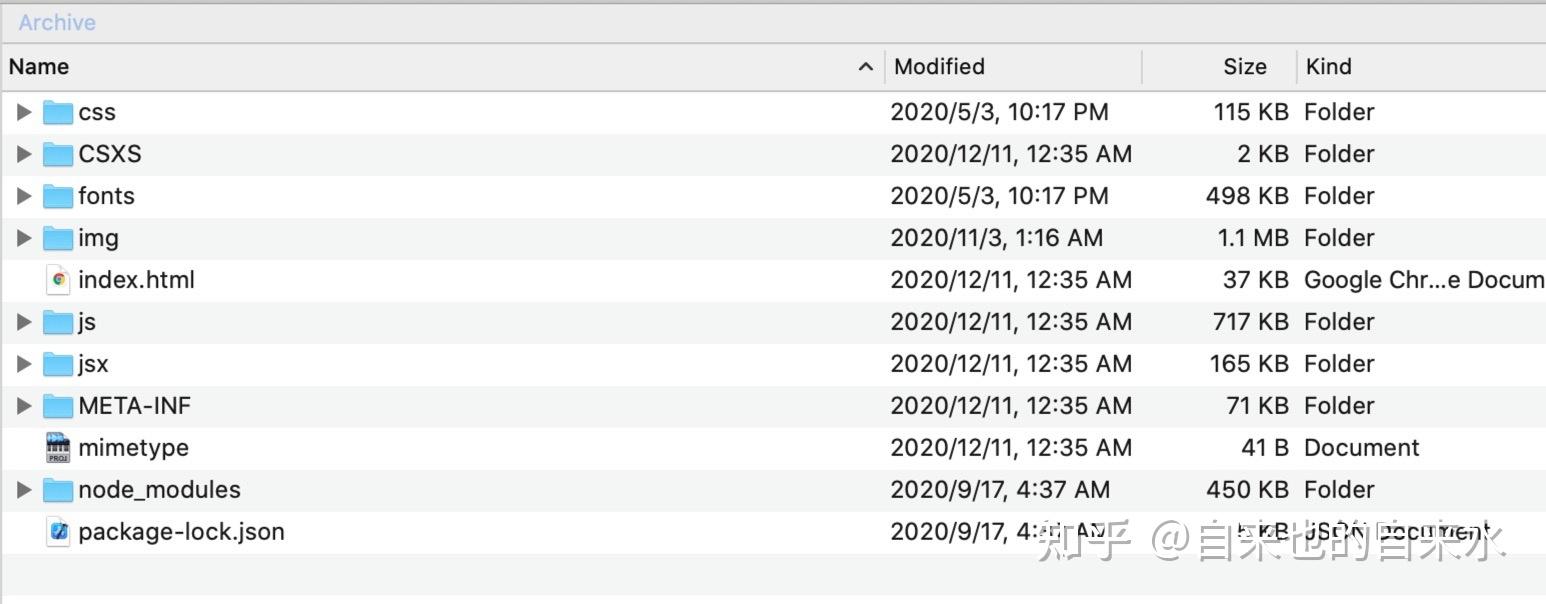Image resolution: width=1546 pixels, height=604 pixels.
Task: Sort by the Name column header
Action: tap(39, 67)
